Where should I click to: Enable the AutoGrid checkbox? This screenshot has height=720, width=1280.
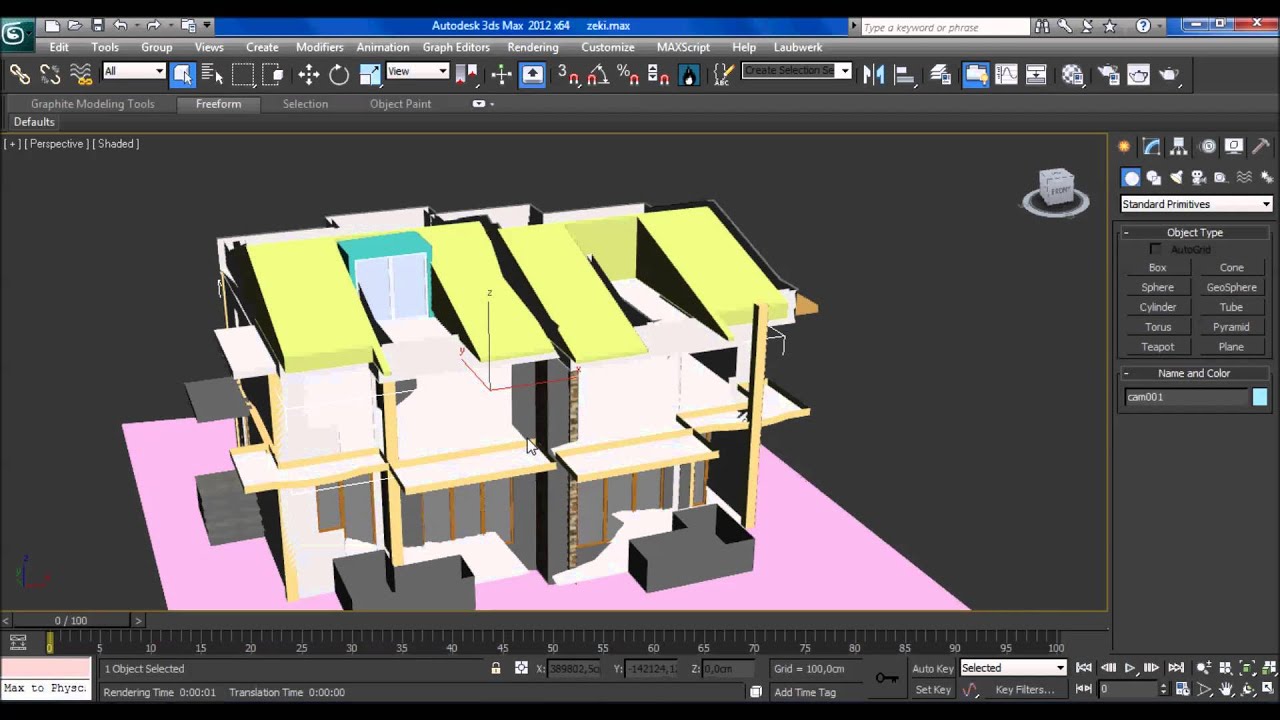(x=1156, y=249)
